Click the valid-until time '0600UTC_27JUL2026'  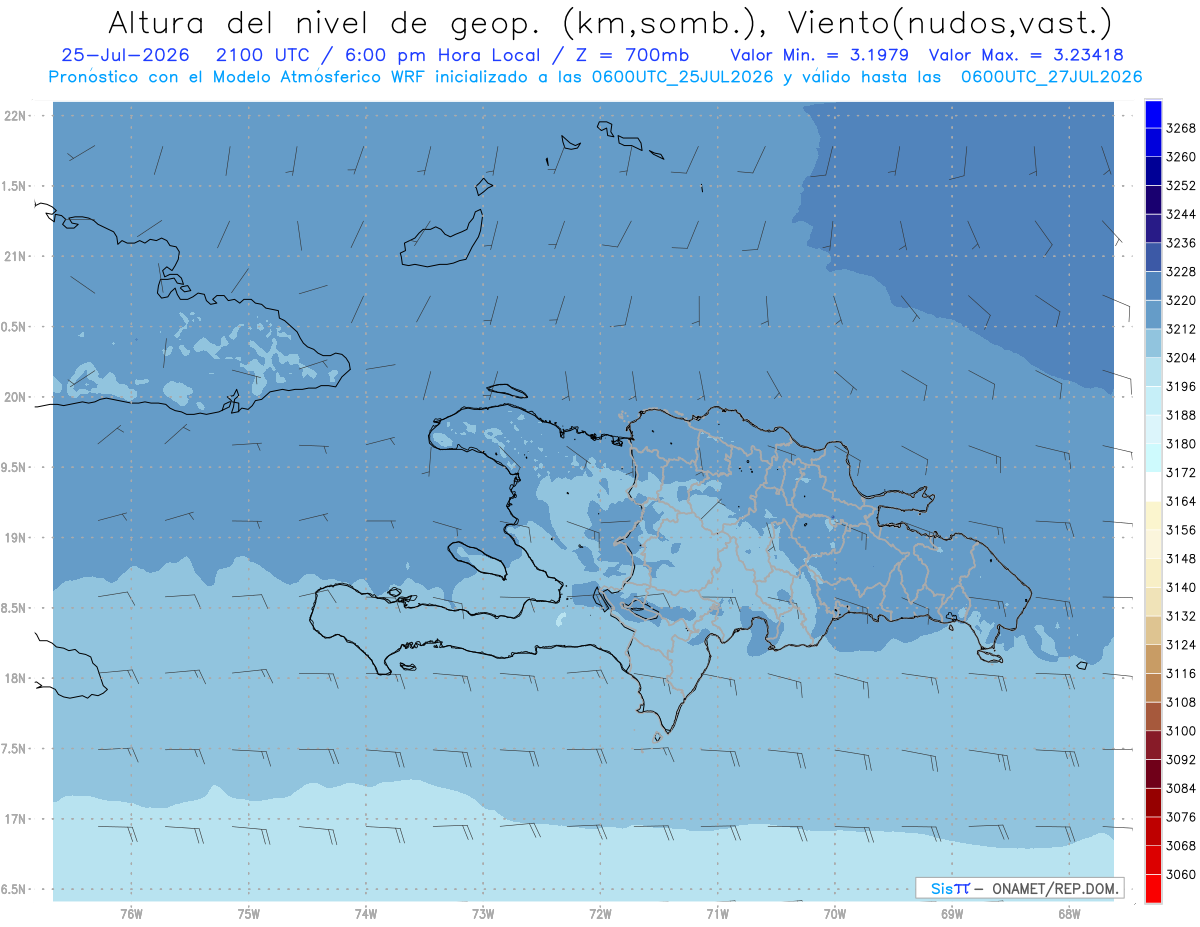tap(1052, 77)
